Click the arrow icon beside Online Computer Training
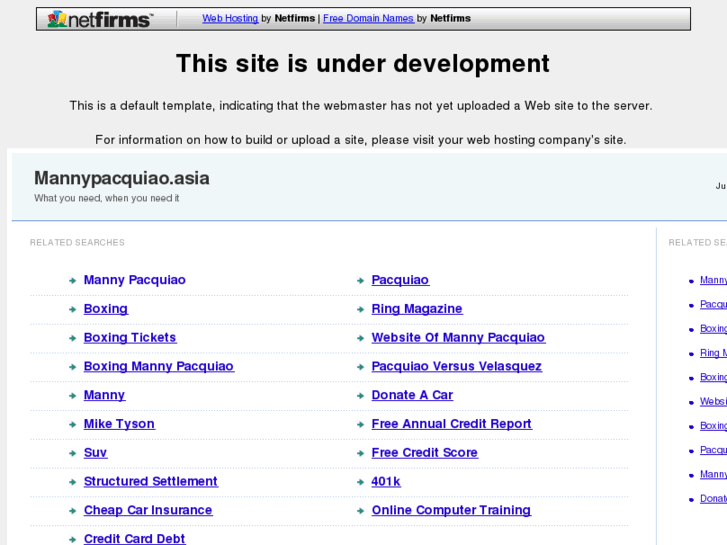Screen dimensions: 727x545 [x=360, y=511]
